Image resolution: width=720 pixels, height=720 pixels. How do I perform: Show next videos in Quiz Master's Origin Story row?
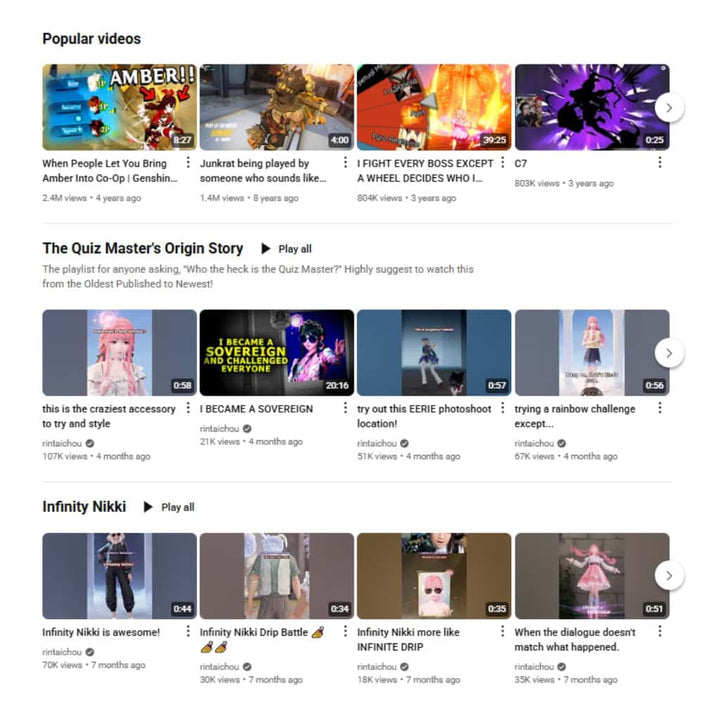[669, 353]
